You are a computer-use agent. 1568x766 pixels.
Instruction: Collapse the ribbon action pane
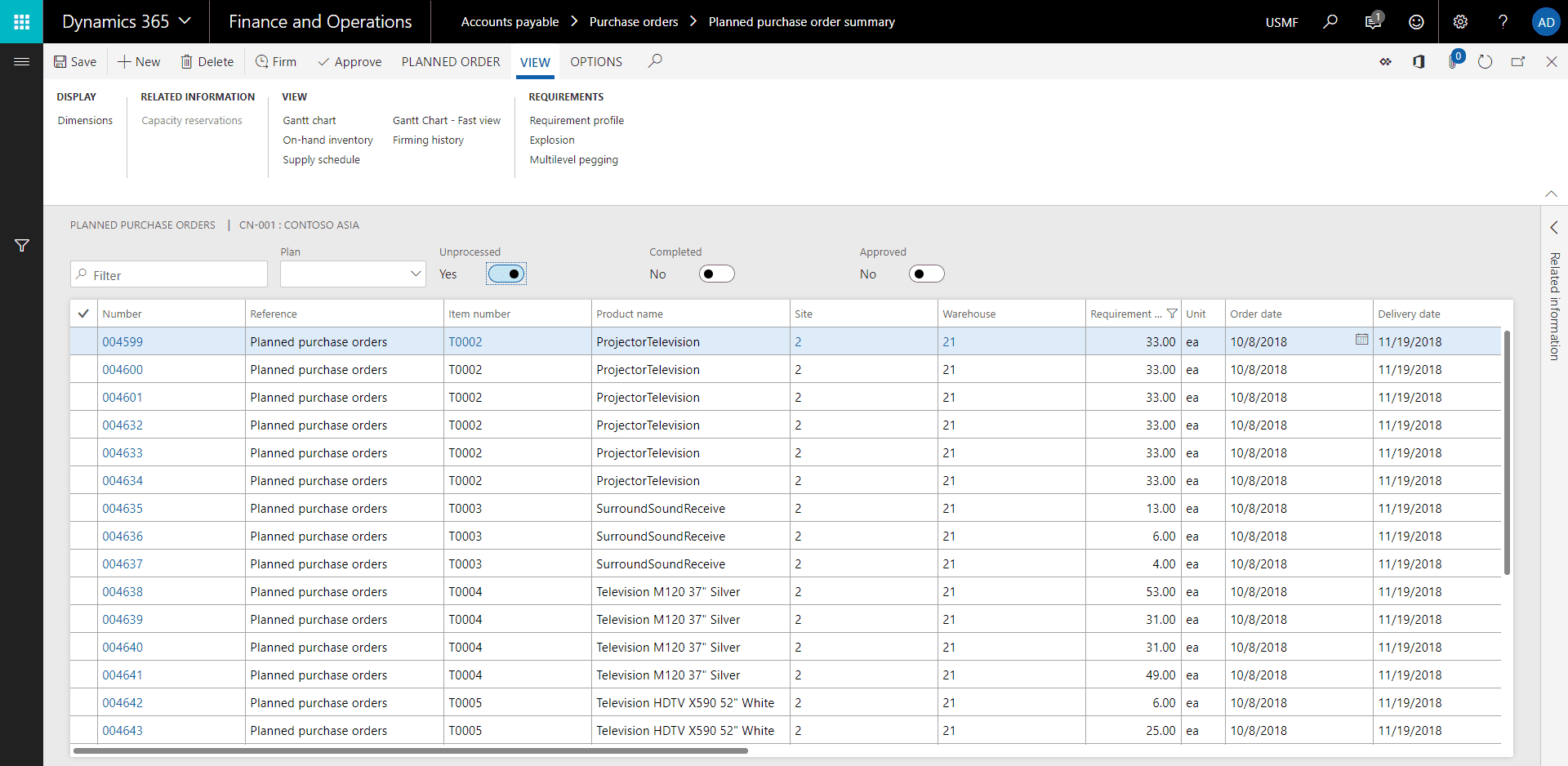pyautogui.click(x=1551, y=194)
